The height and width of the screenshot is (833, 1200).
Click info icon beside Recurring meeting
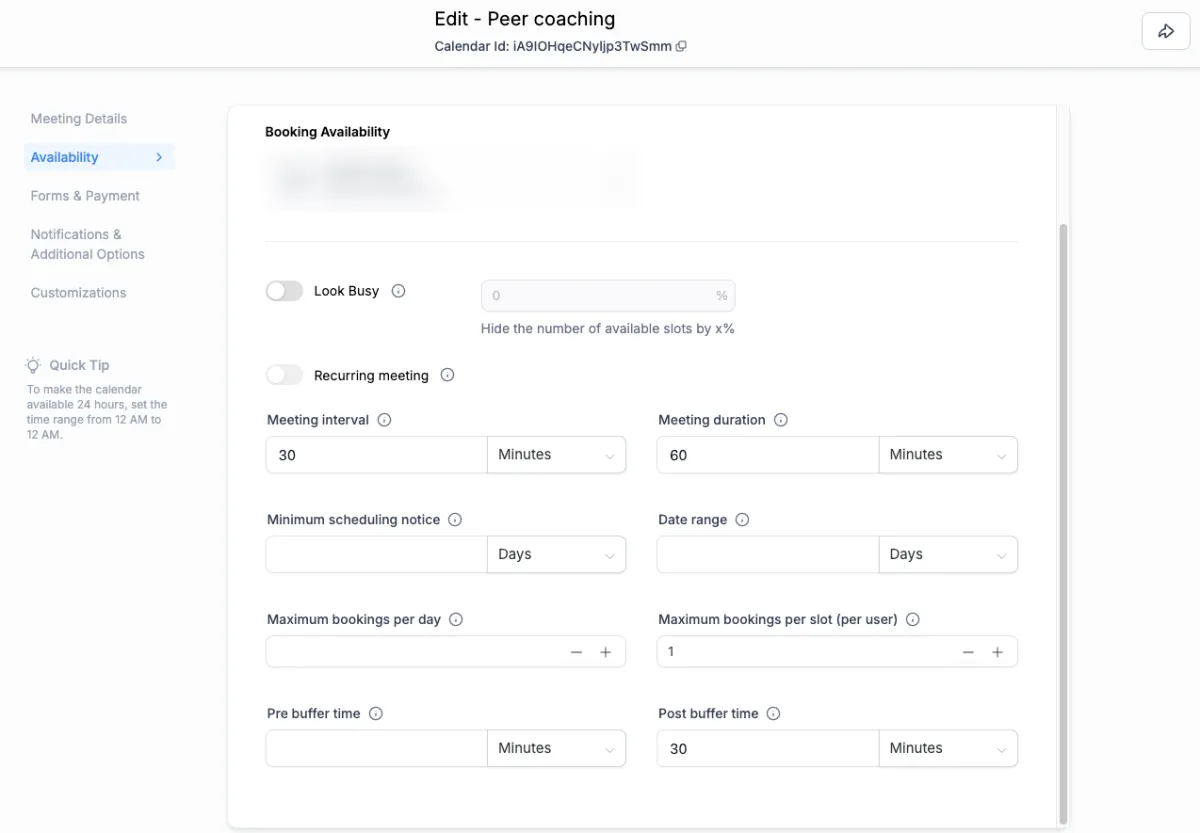coord(447,375)
